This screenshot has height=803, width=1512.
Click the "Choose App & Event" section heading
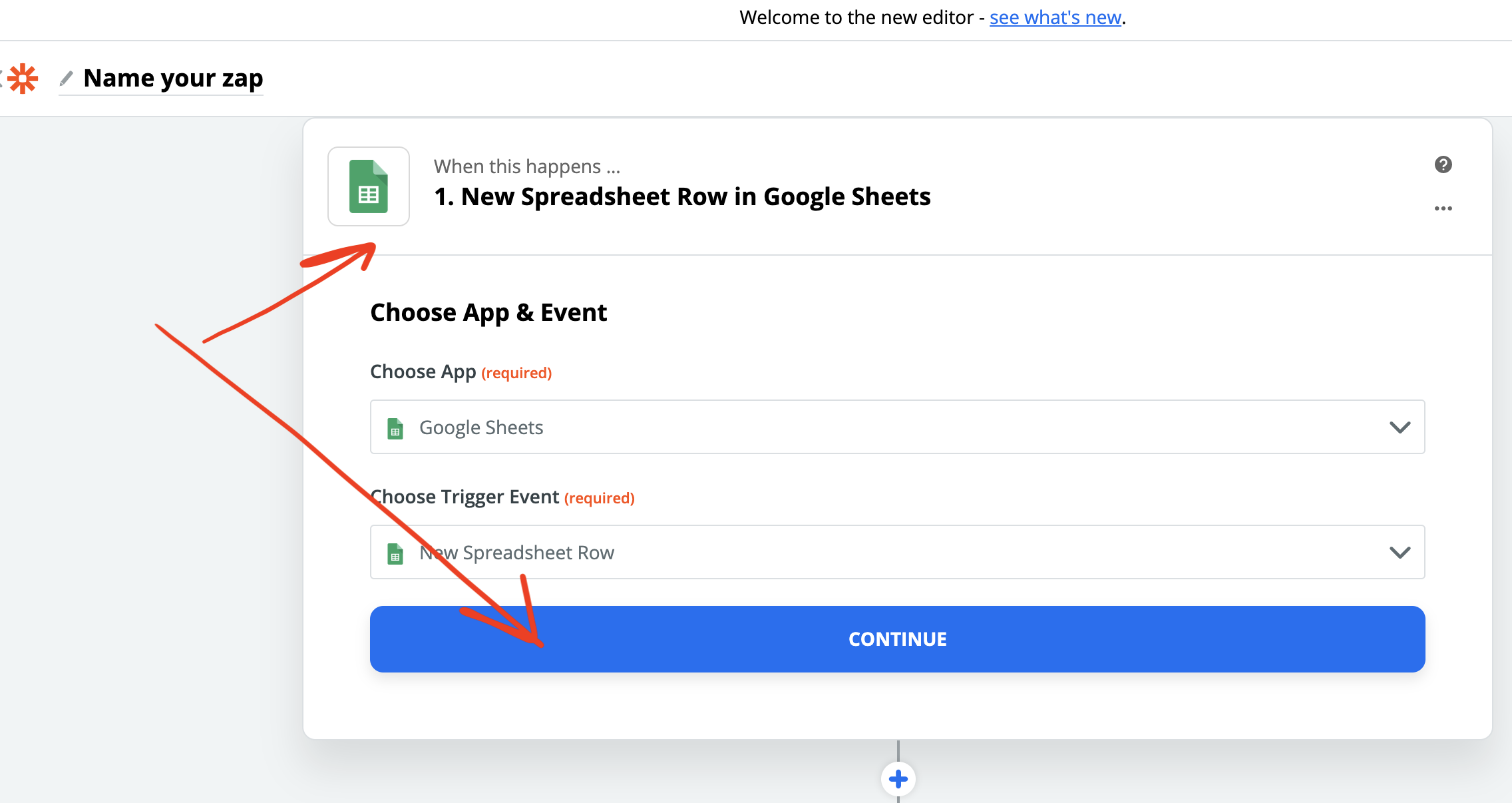click(x=488, y=312)
